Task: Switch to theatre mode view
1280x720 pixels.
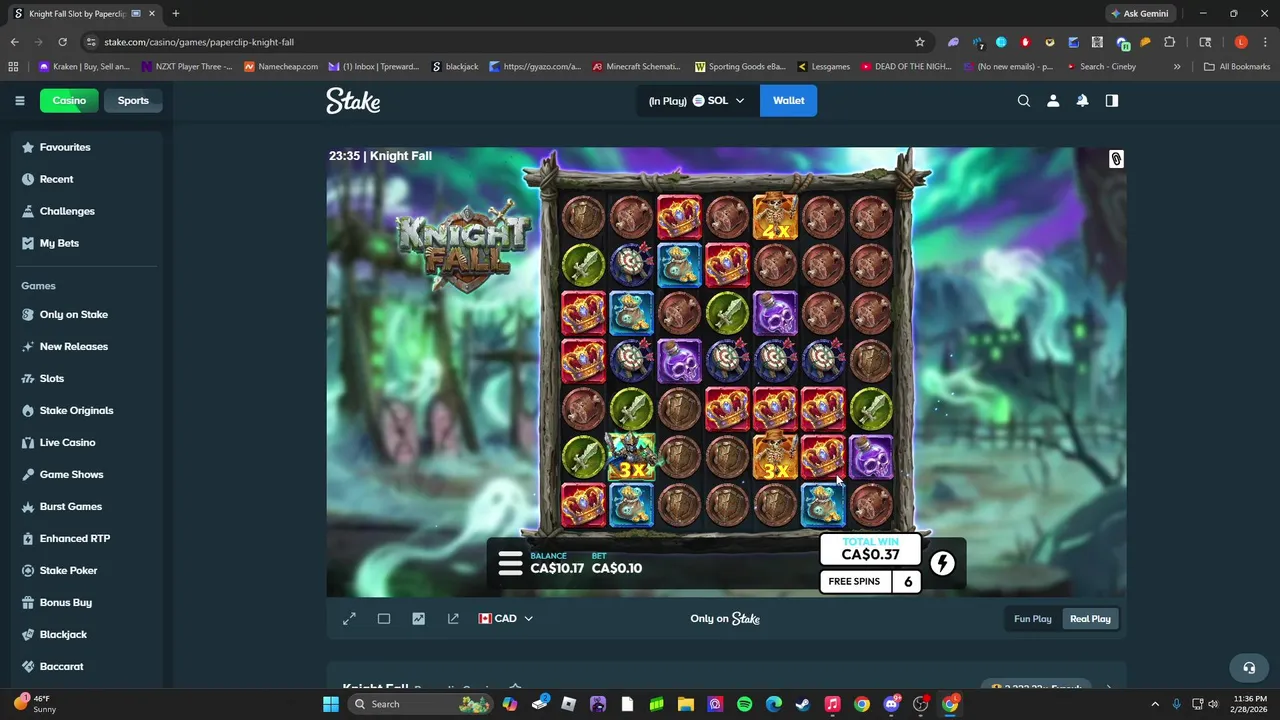Action: 384,619
